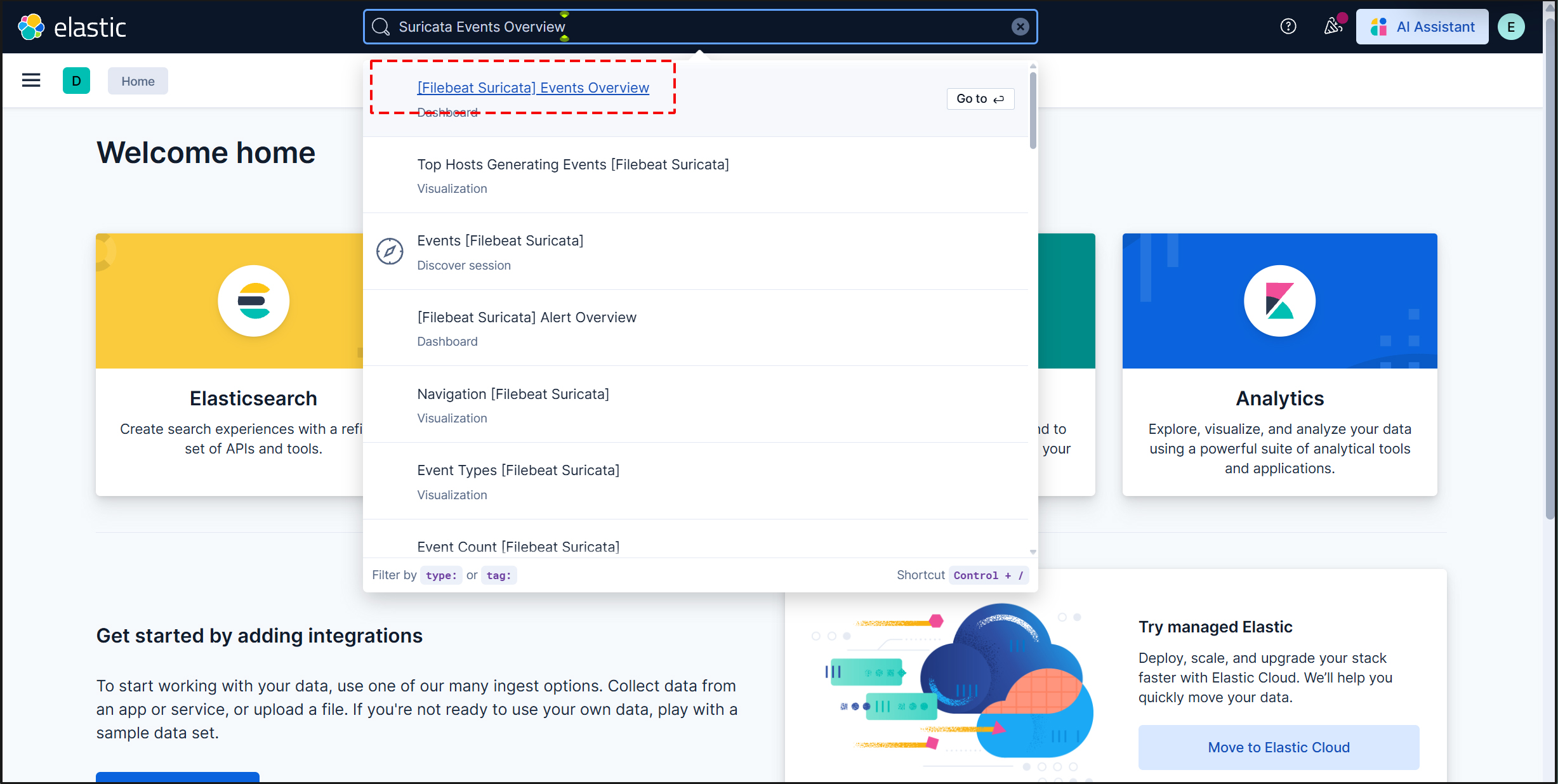Open the Help menu icon

tap(1288, 27)
